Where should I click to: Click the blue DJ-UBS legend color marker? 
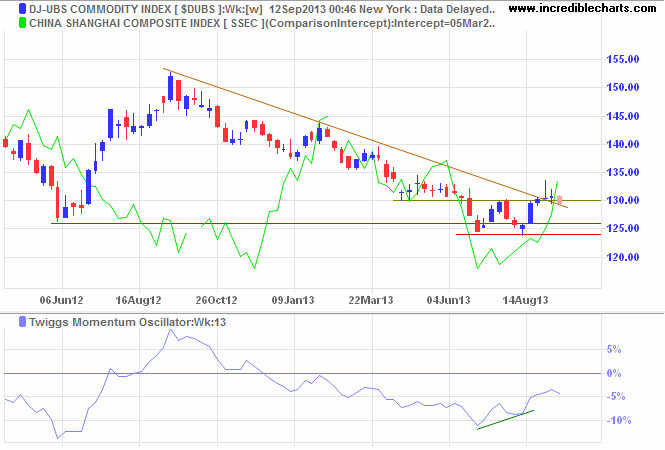coord(22,9)
